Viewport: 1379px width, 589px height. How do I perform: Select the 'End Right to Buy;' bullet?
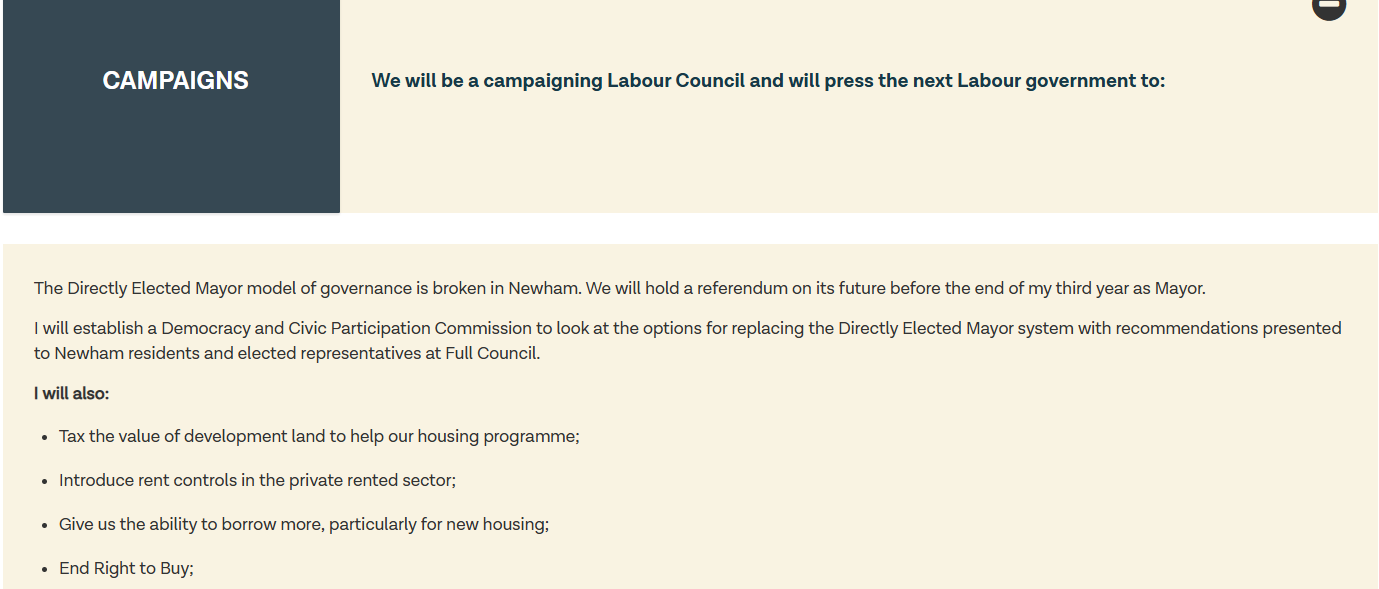coord(126,568)
